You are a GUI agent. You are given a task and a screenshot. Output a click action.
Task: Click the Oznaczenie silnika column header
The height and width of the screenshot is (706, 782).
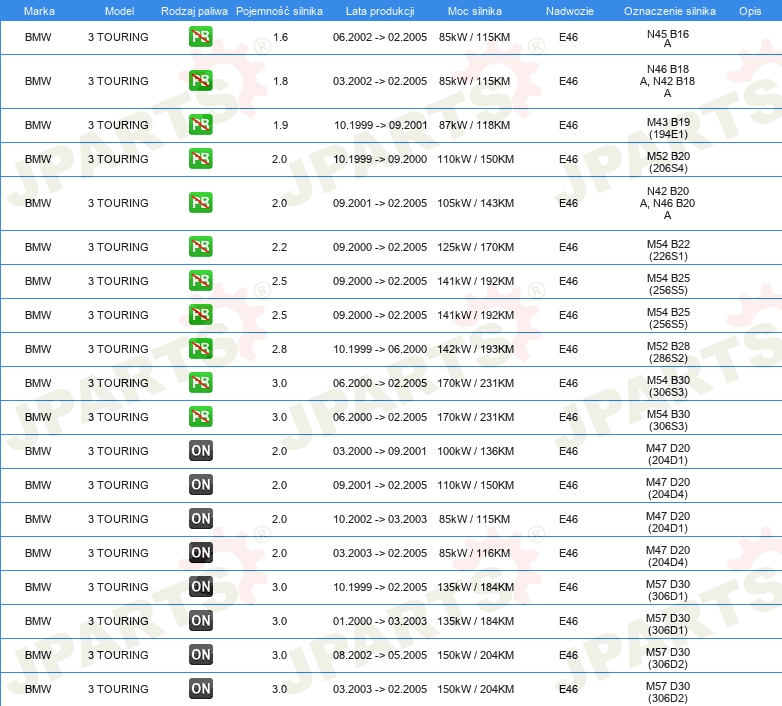[668, 10]
